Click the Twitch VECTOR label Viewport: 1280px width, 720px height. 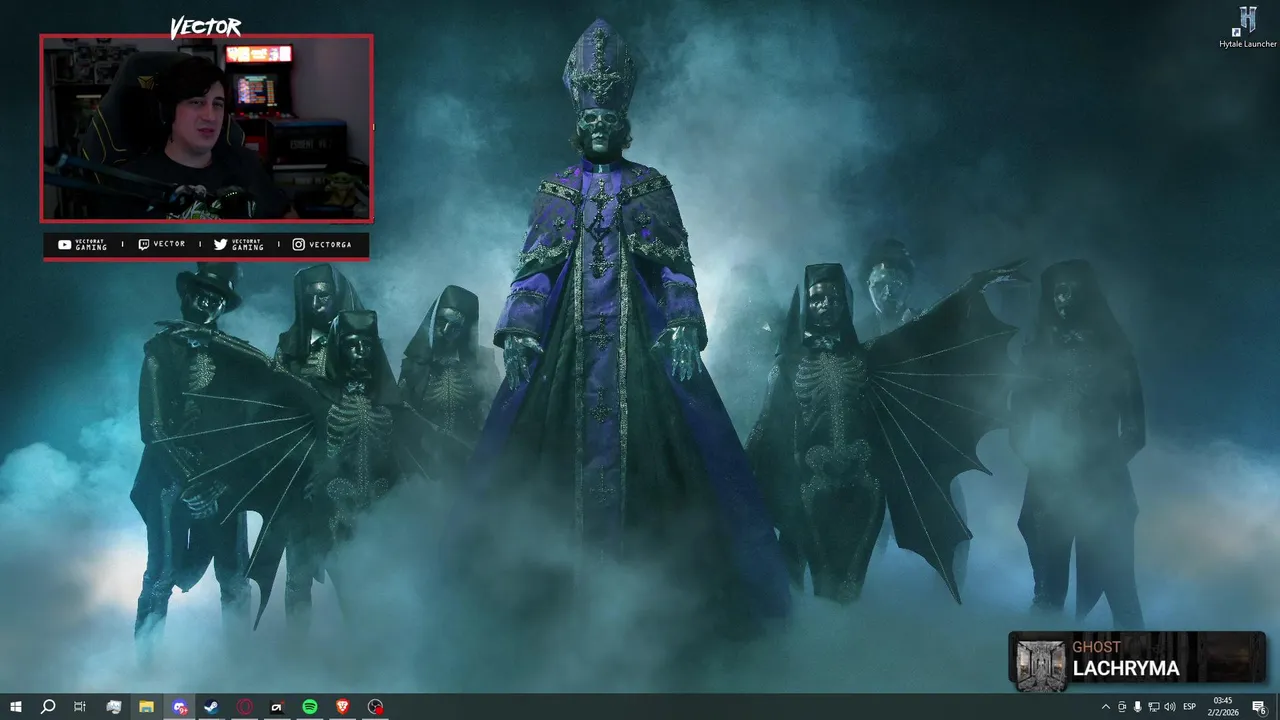161,245
